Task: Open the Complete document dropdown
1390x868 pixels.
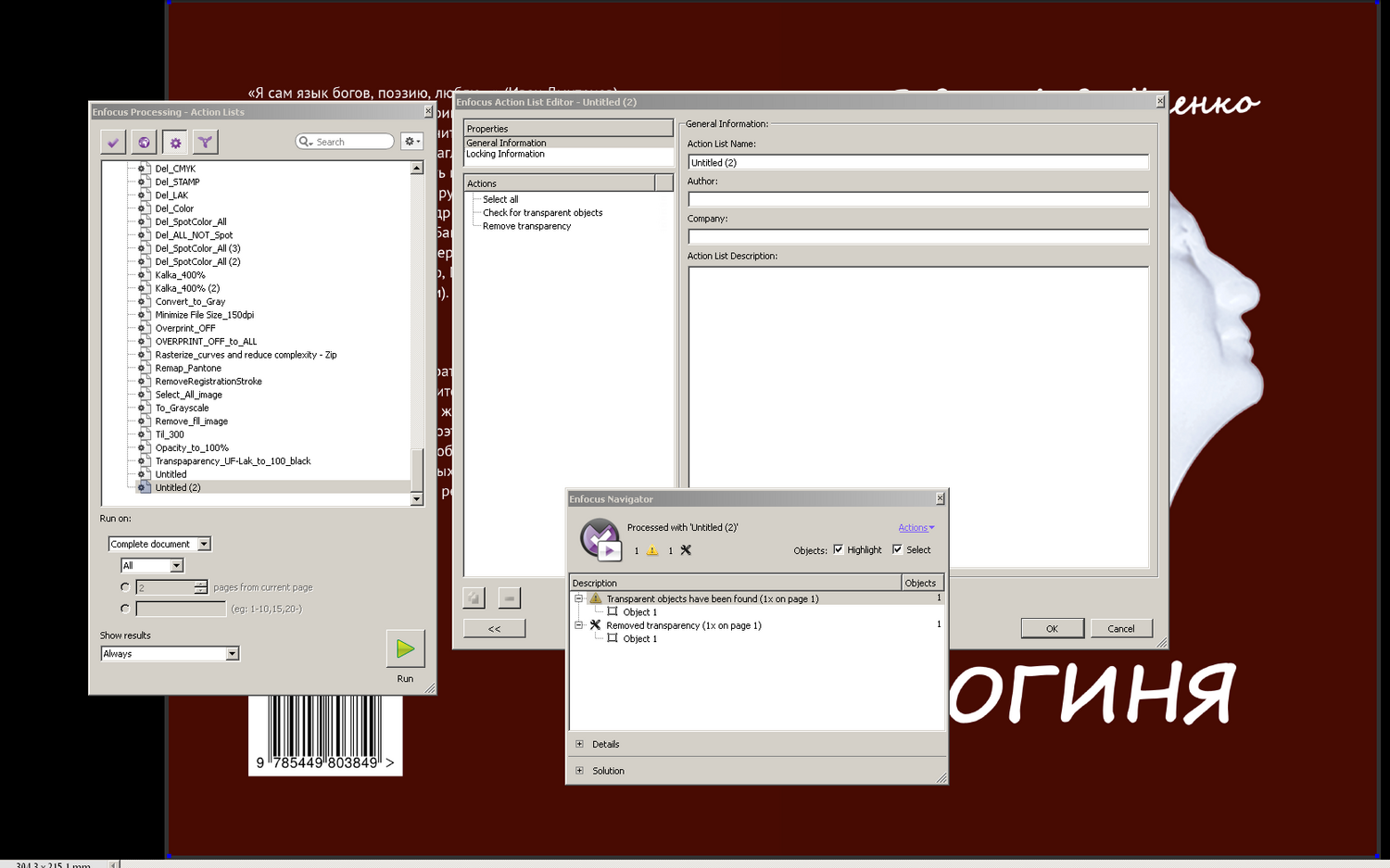Action: (159, 544)
